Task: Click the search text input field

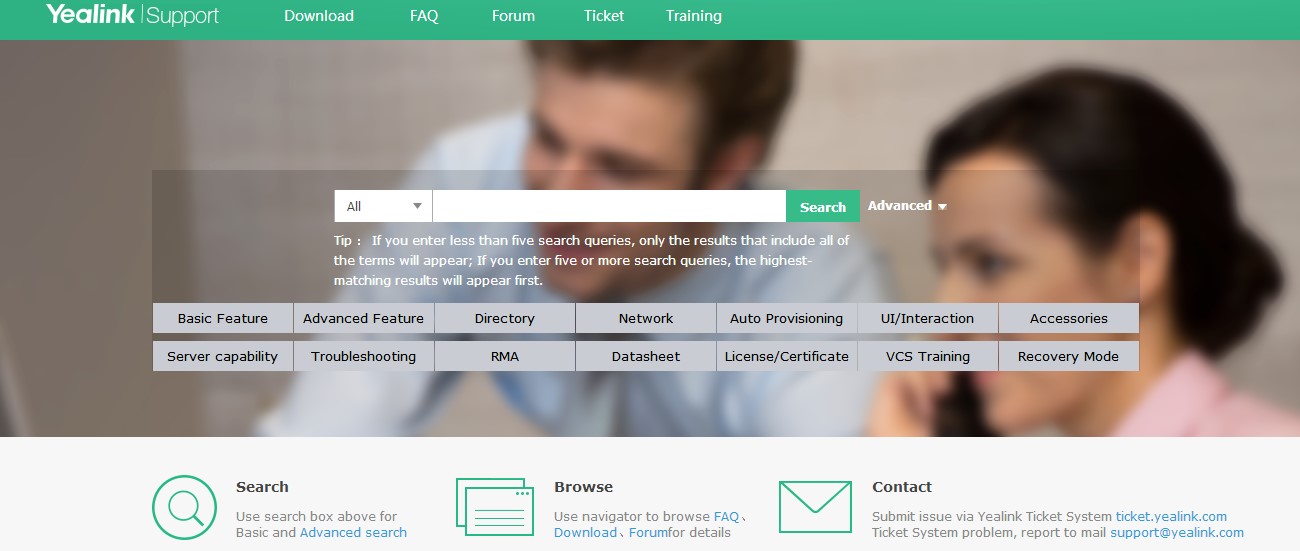Action: [609, 206]
